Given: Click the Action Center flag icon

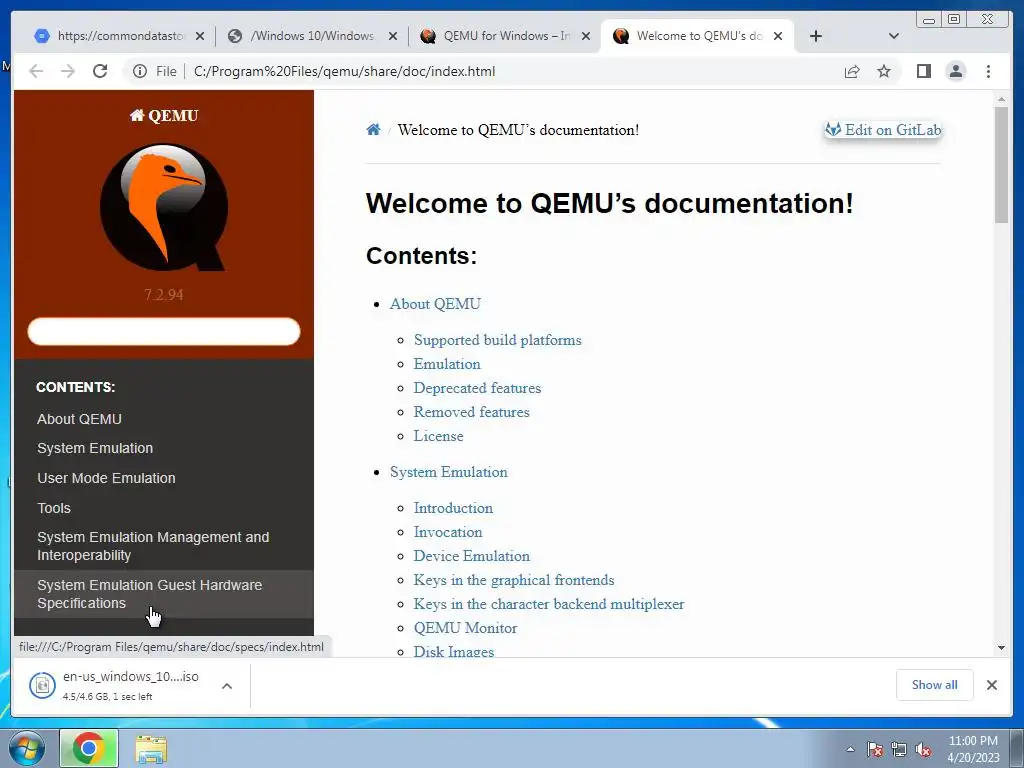Looking at the screenshot, I should tap(874, 750).
